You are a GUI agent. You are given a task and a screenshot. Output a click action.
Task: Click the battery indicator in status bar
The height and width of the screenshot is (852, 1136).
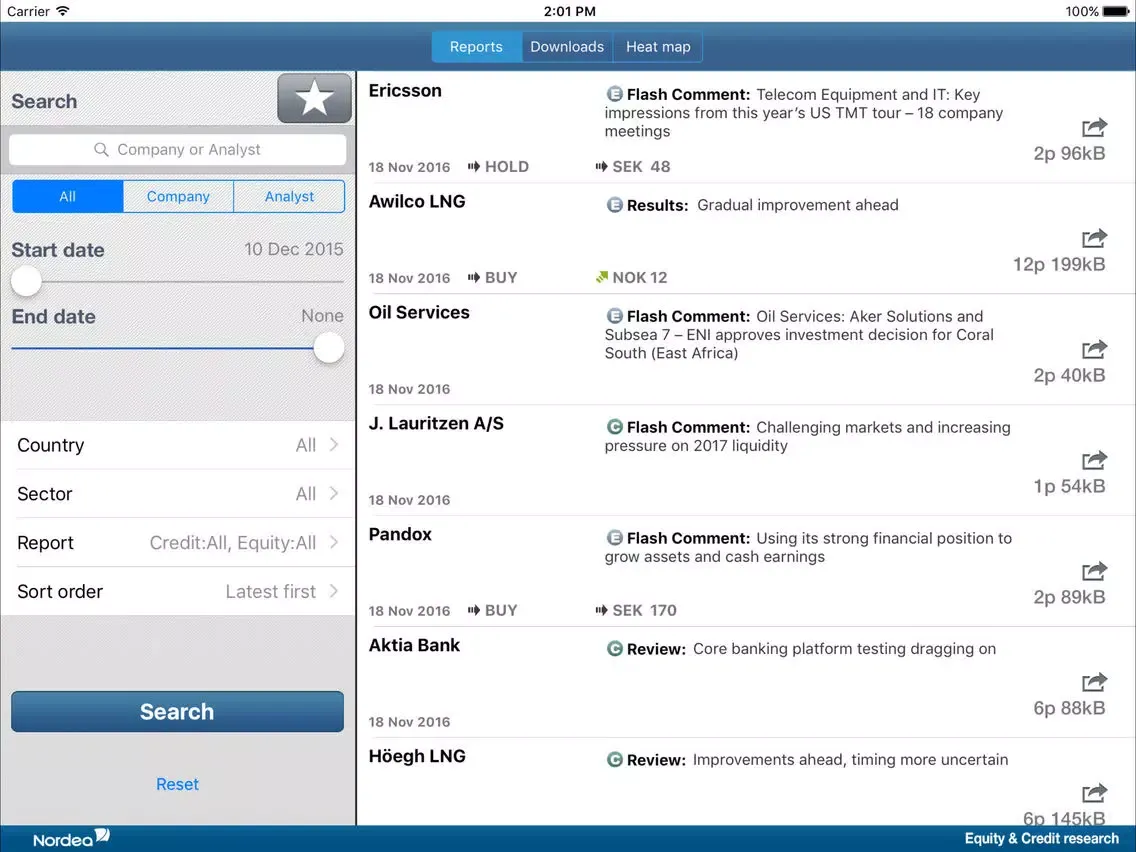[x=1116, y=12]
